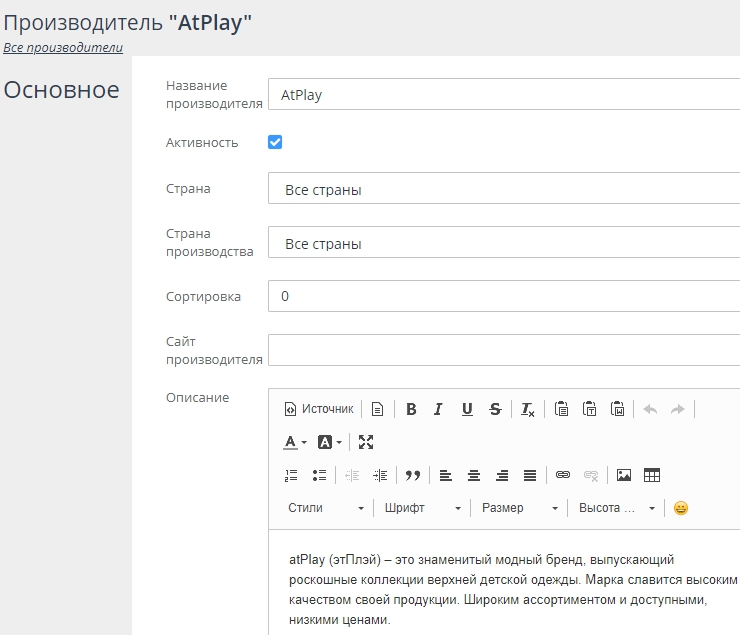The height and width of the screenshot is (635, 740).
Task: Expand the Стили styles dropdown
Action: pyautogui.click(x=326, y=508)
